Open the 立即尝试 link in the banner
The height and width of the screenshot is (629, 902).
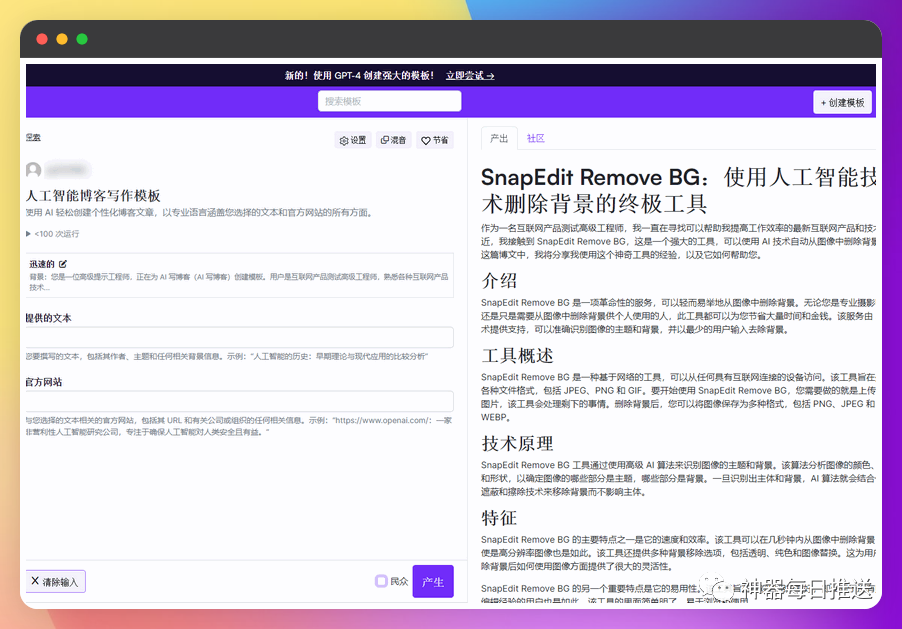coord(467,75)
